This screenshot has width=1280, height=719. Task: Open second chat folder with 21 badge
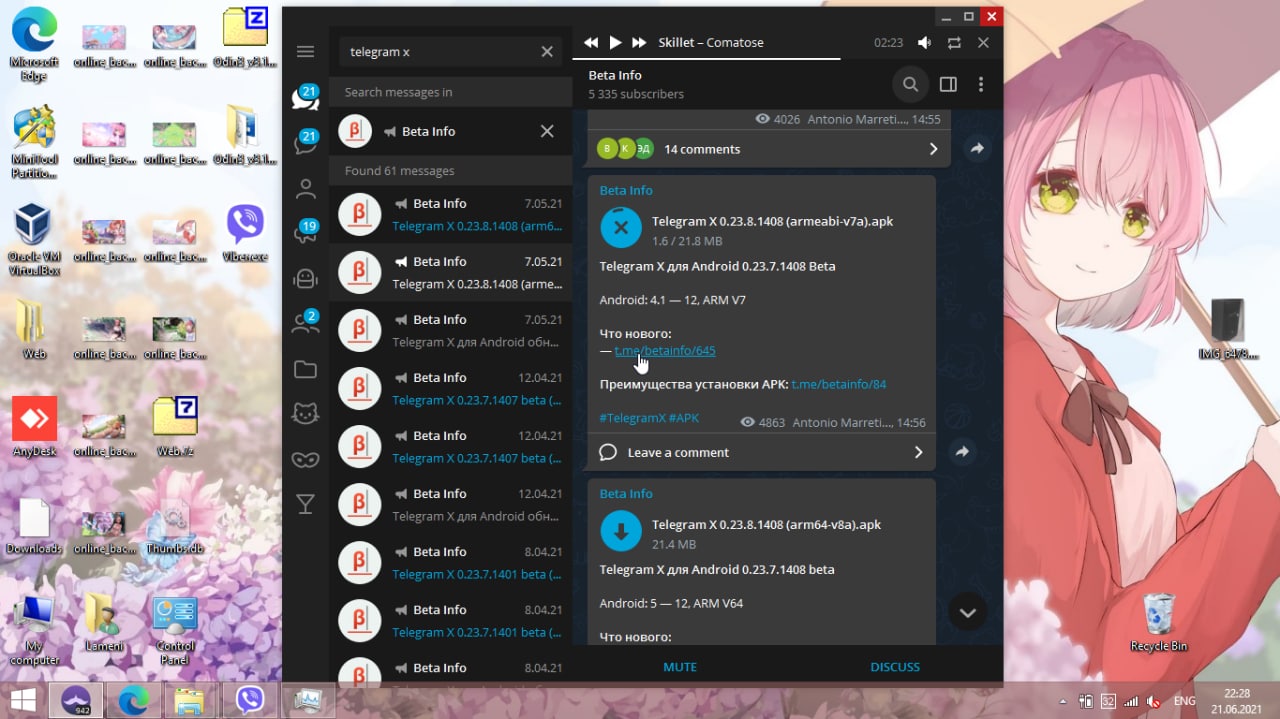(306, 142)
